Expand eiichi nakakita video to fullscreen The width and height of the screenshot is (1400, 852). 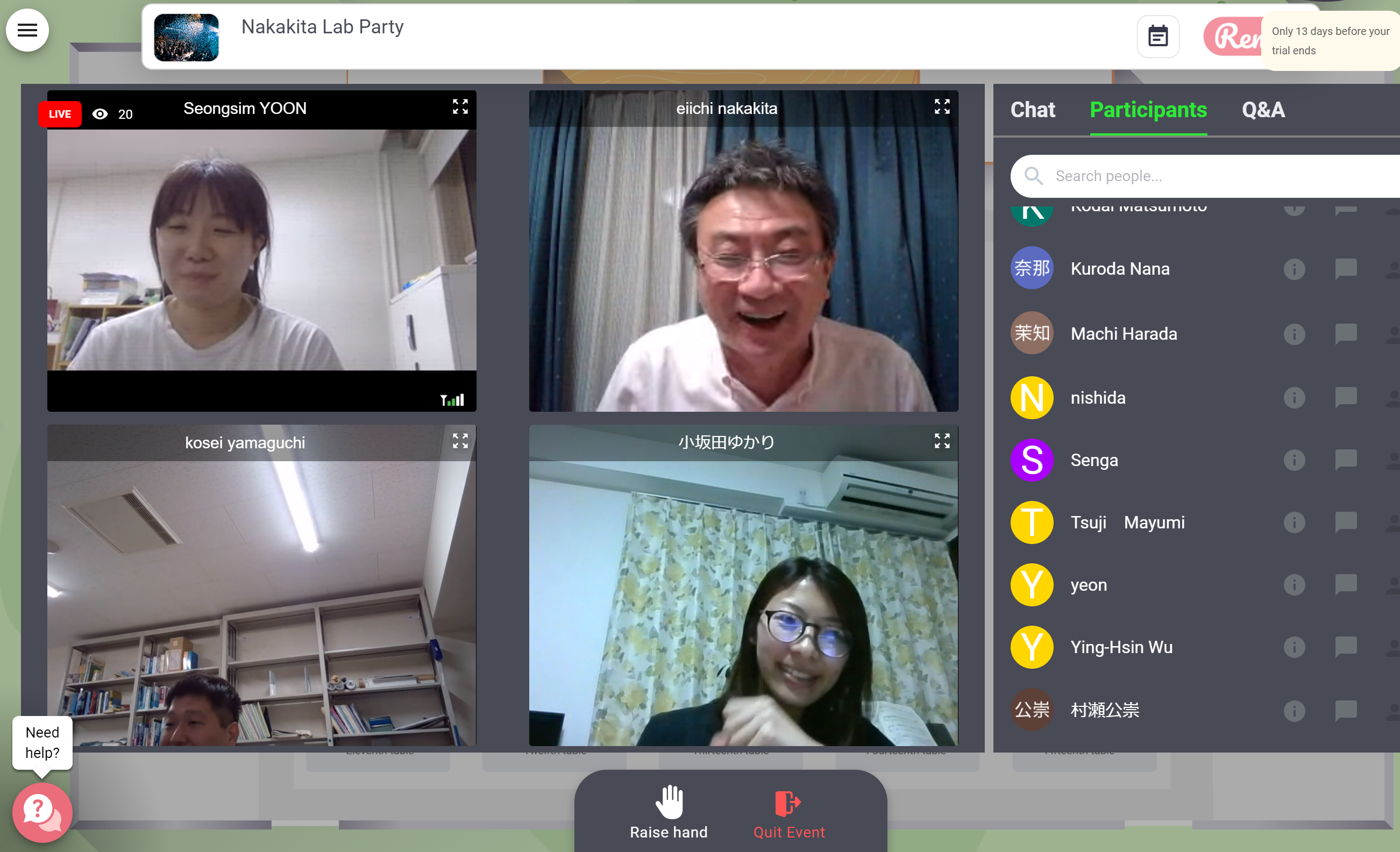[941, 107]
